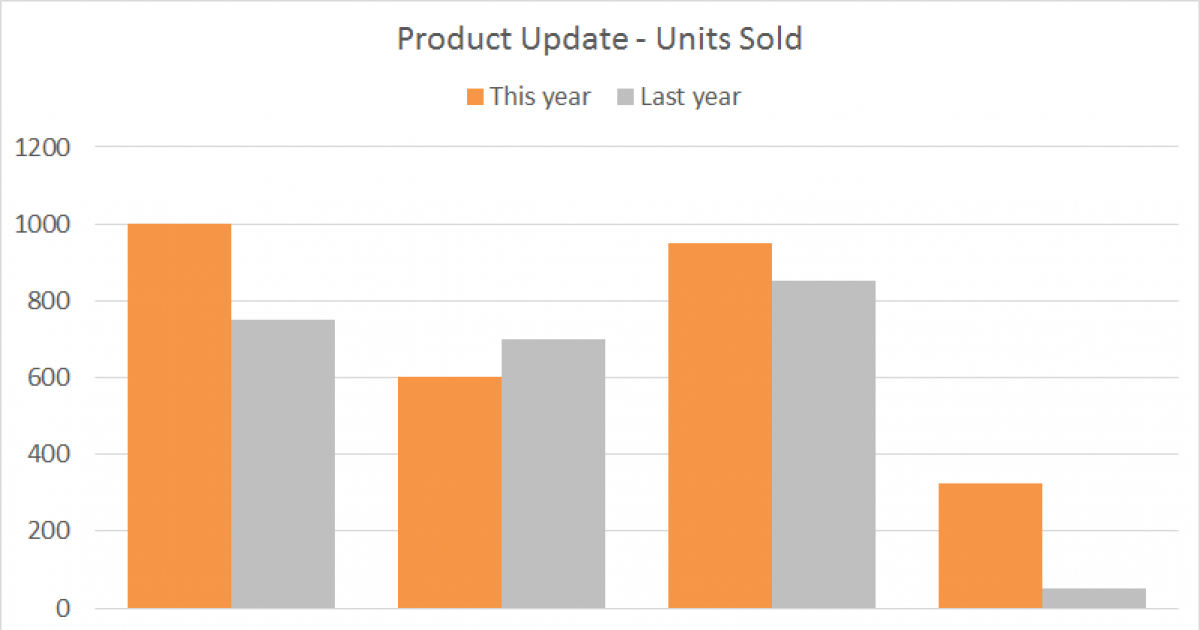1200x630 pixels.
Task: Select the gray bar reaching 700
Action: pos(553,473)
